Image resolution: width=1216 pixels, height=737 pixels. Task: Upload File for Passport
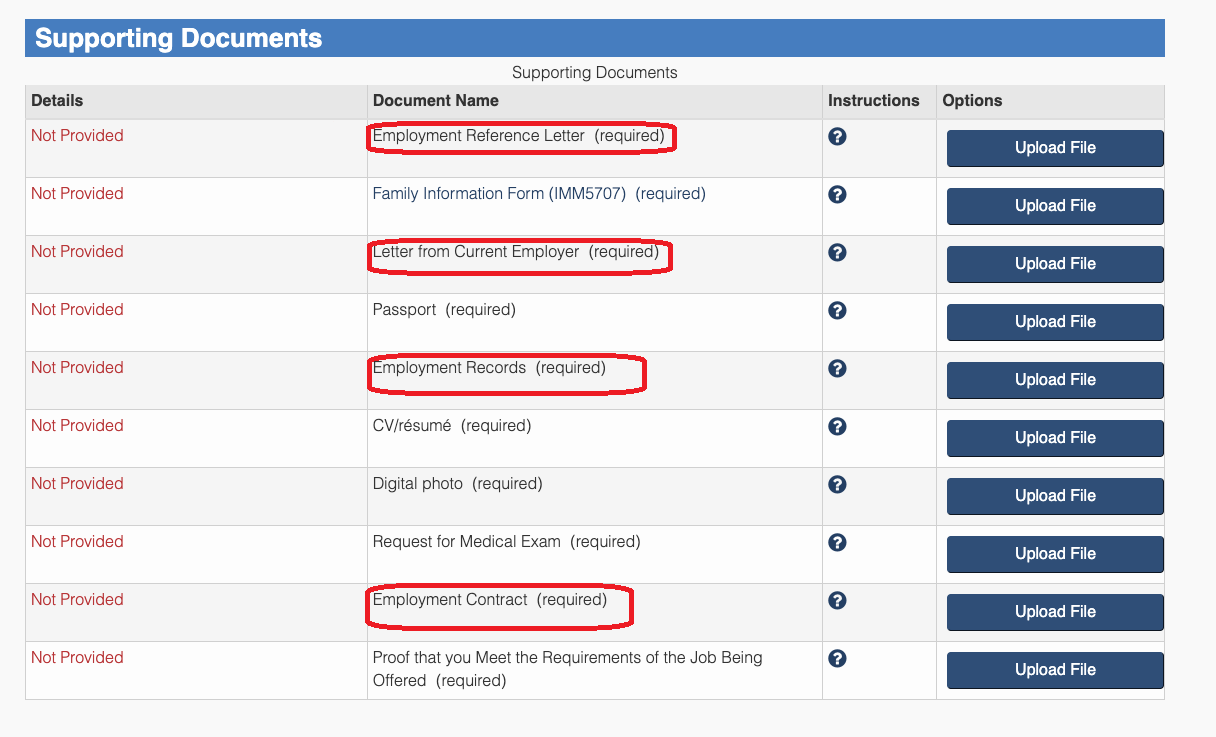coord(1055,322)
